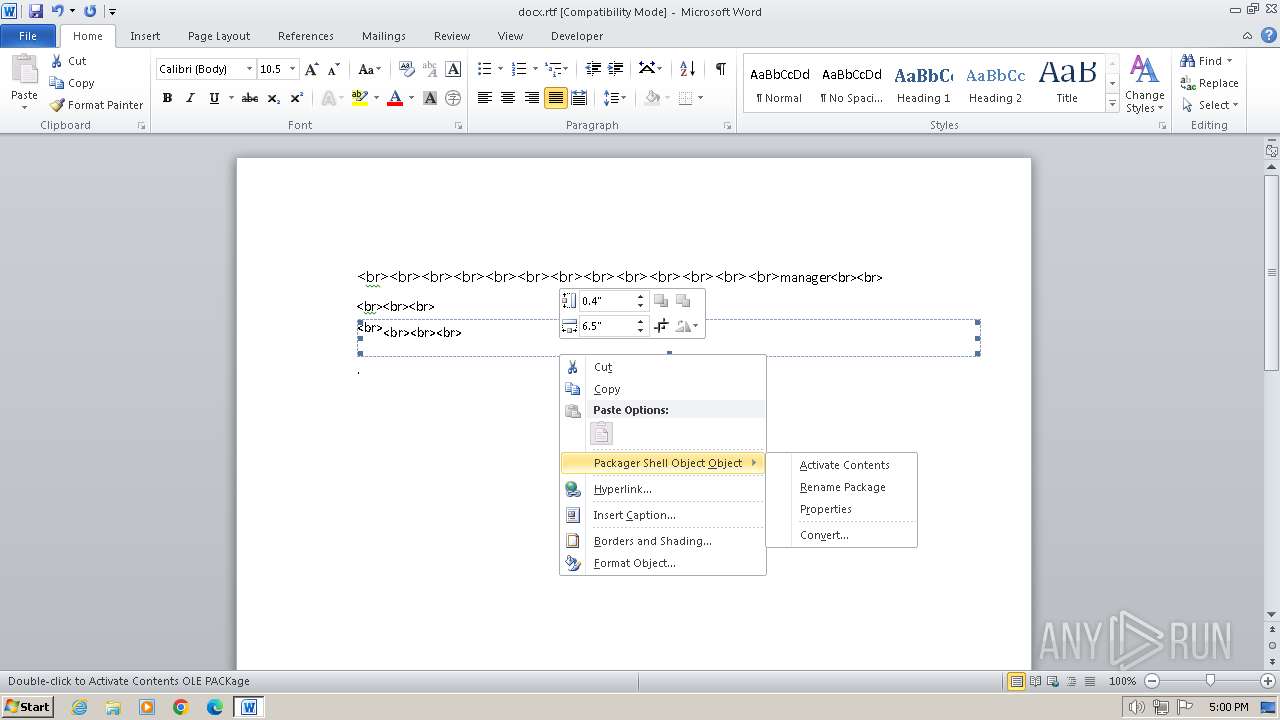Switch to the Insert tab

[x=145, y=36]
